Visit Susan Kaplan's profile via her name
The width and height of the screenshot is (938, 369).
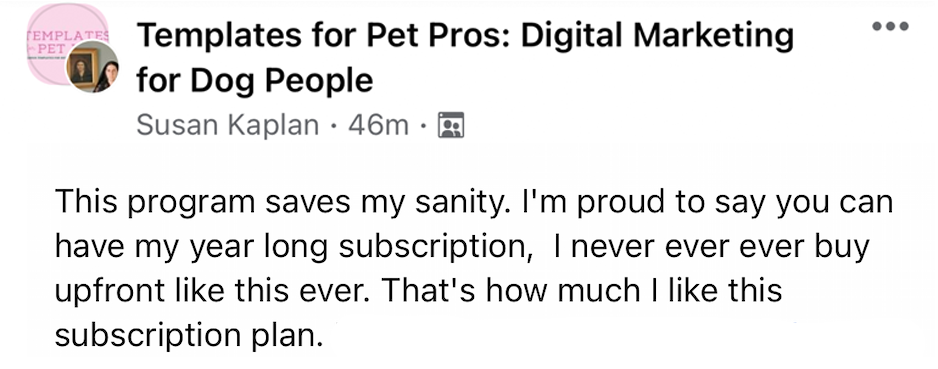(227, 126)
